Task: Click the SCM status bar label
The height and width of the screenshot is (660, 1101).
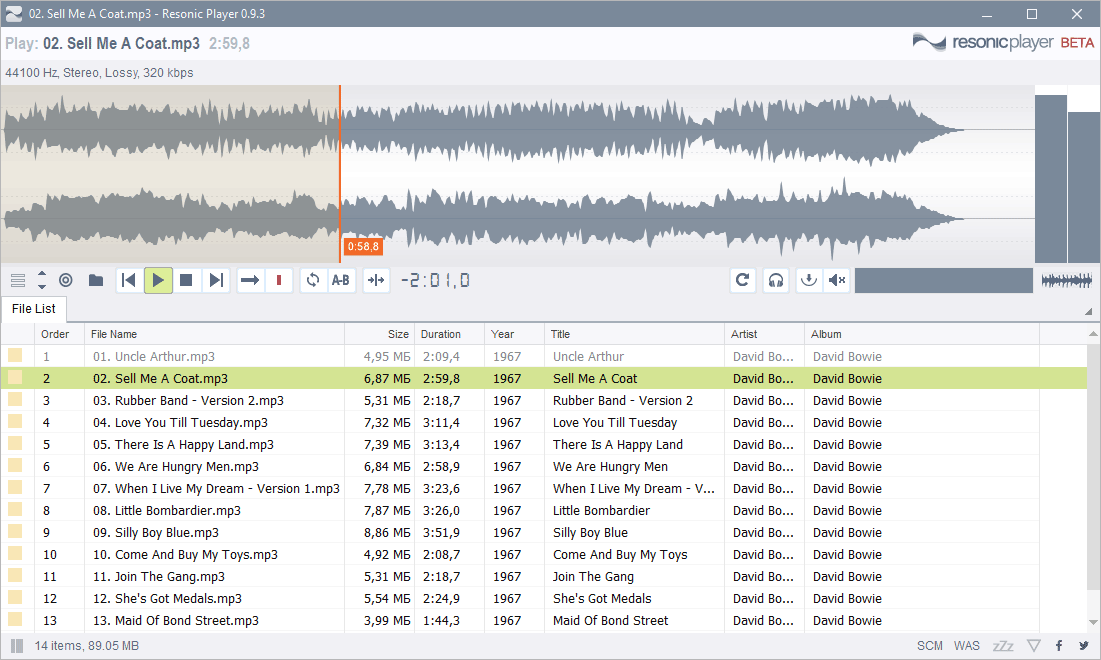Action: coord(930,646)
